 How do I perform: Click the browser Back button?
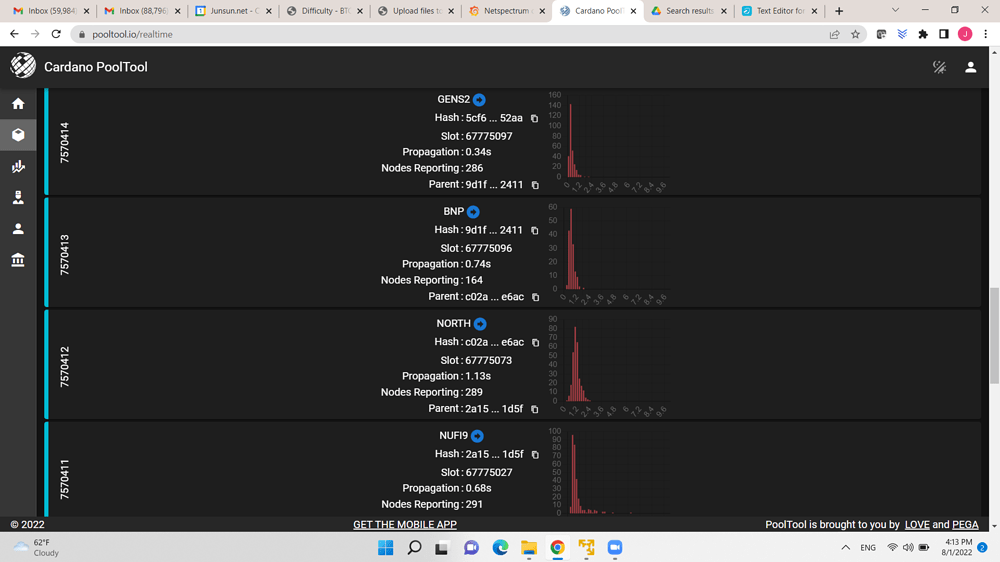14,34
